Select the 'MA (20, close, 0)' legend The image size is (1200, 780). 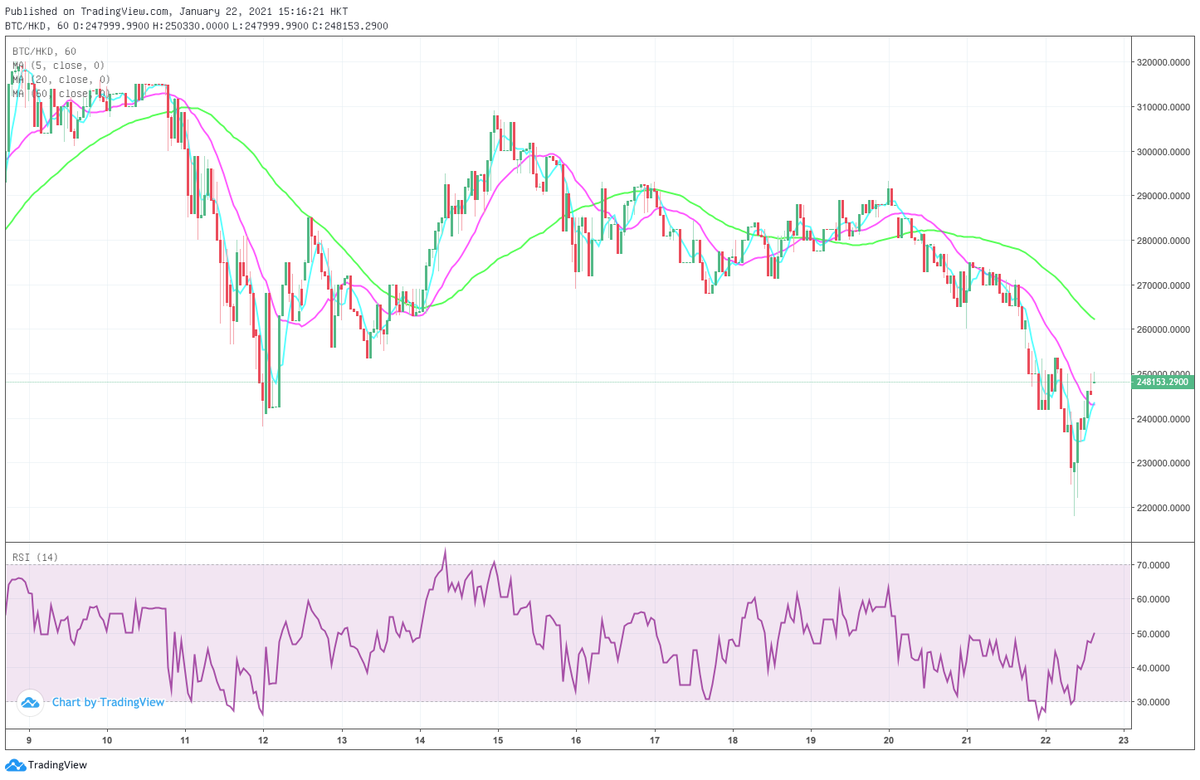click(60, 79)
